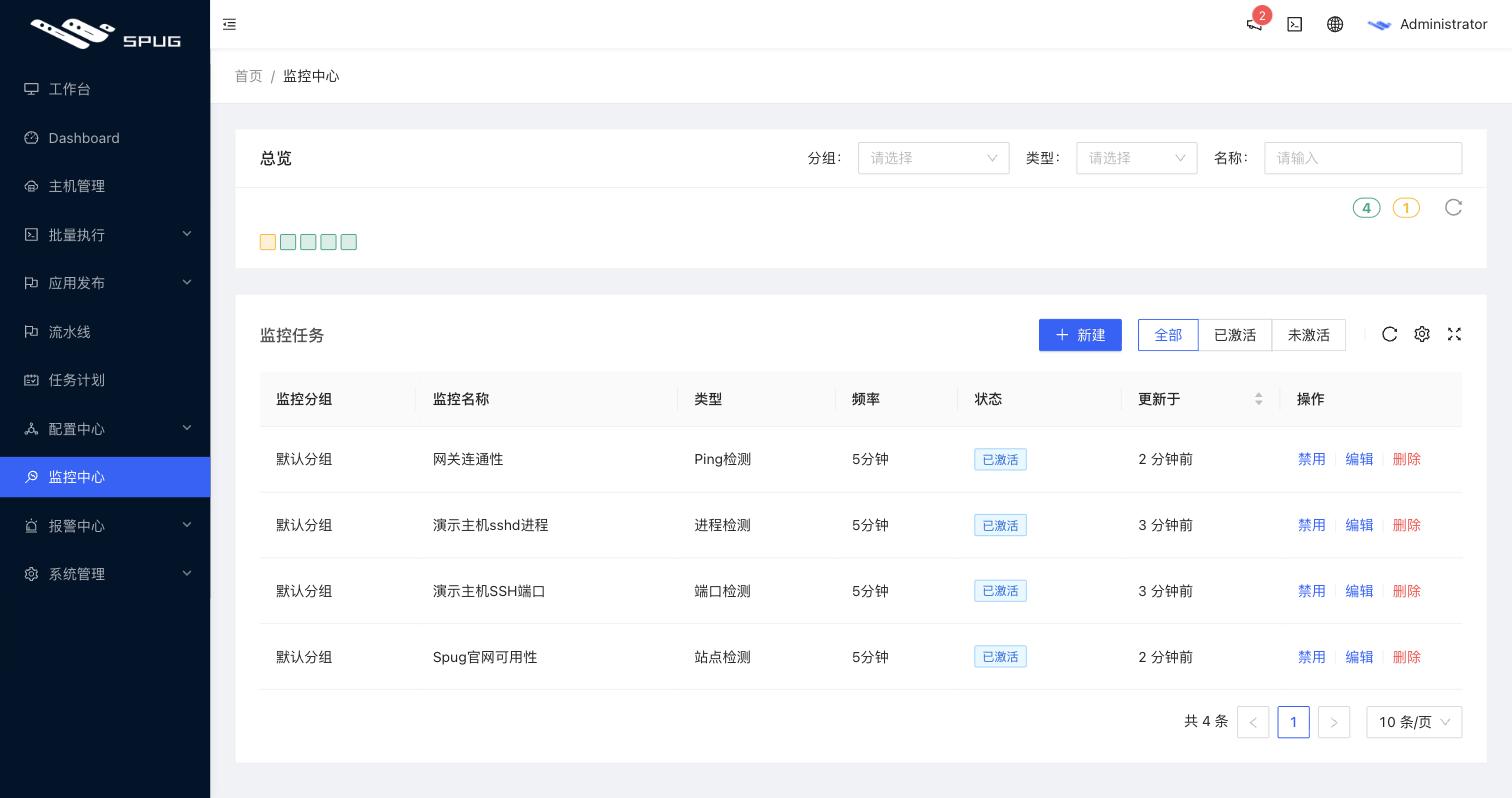Open table column settings gear
The height and width of the screenshot is (798, 1512).
1422,334
